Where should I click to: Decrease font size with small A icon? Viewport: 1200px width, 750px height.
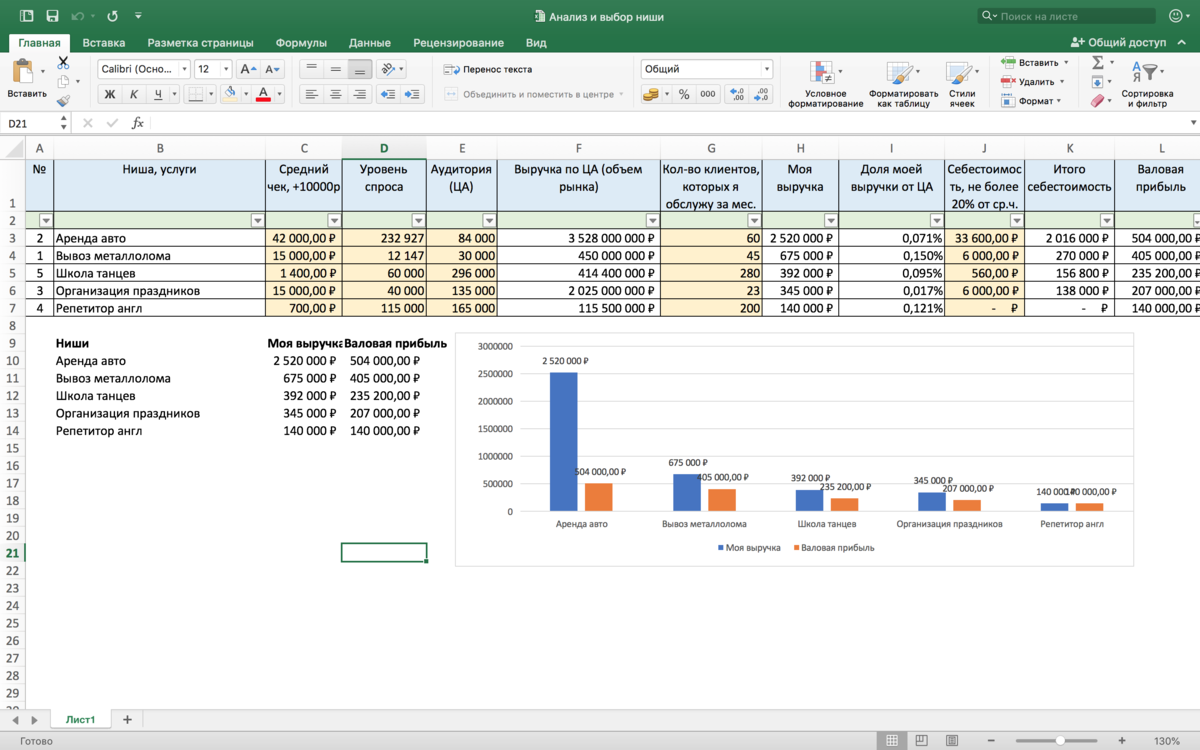click(x=273, y=69)
